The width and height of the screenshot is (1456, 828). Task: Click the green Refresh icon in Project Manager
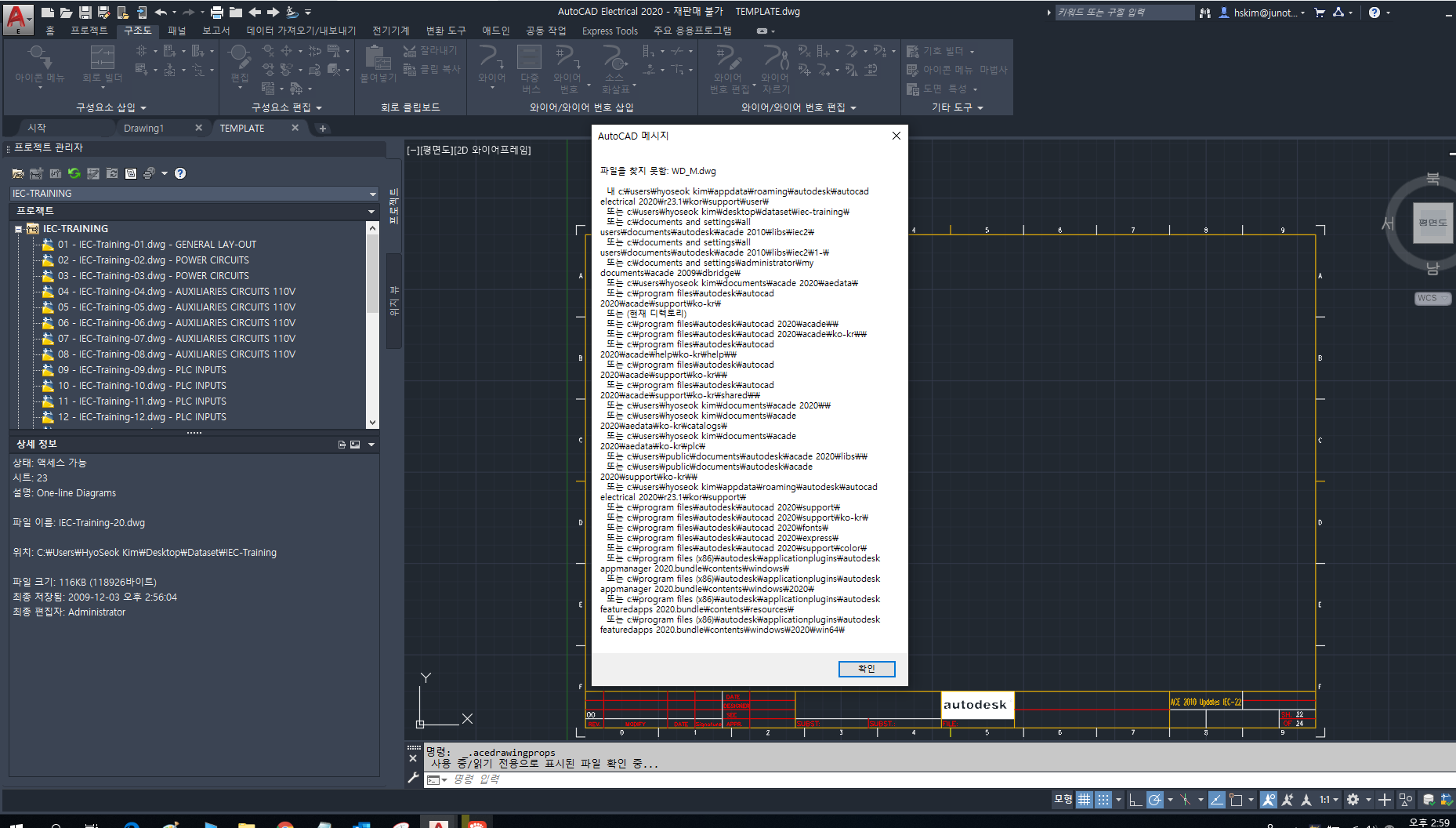click(74, 173)
